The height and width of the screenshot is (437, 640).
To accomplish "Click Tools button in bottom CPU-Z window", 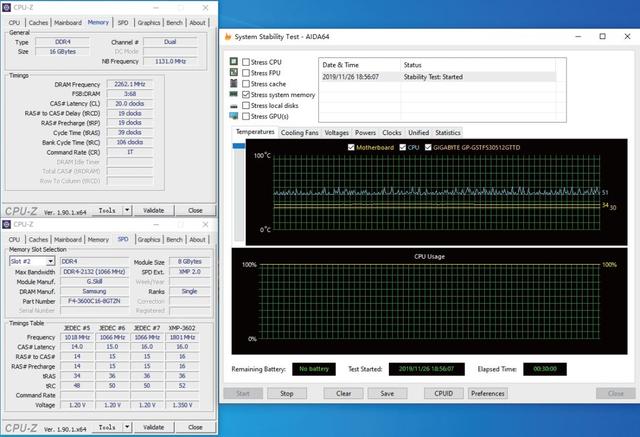I will click(x=107, y=427).
